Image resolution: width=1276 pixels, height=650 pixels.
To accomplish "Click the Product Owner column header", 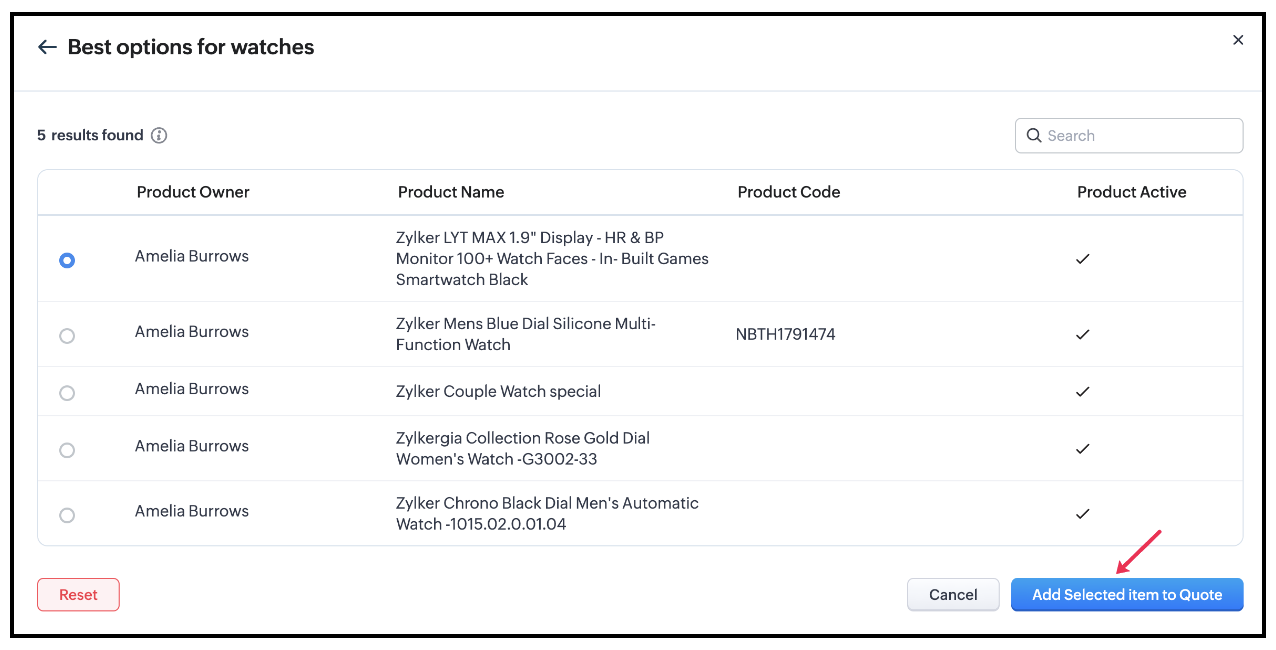I will (193, 192).
